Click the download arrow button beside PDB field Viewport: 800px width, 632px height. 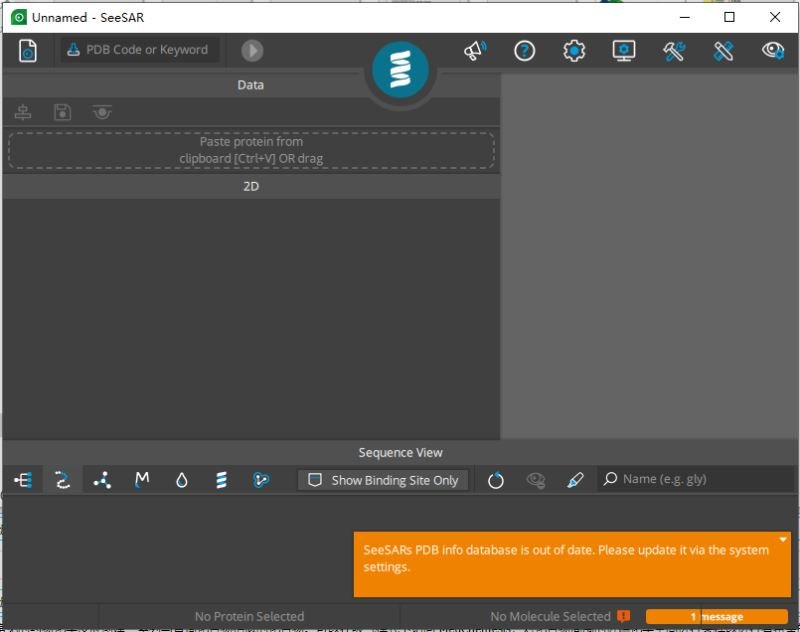coord(252,50)
